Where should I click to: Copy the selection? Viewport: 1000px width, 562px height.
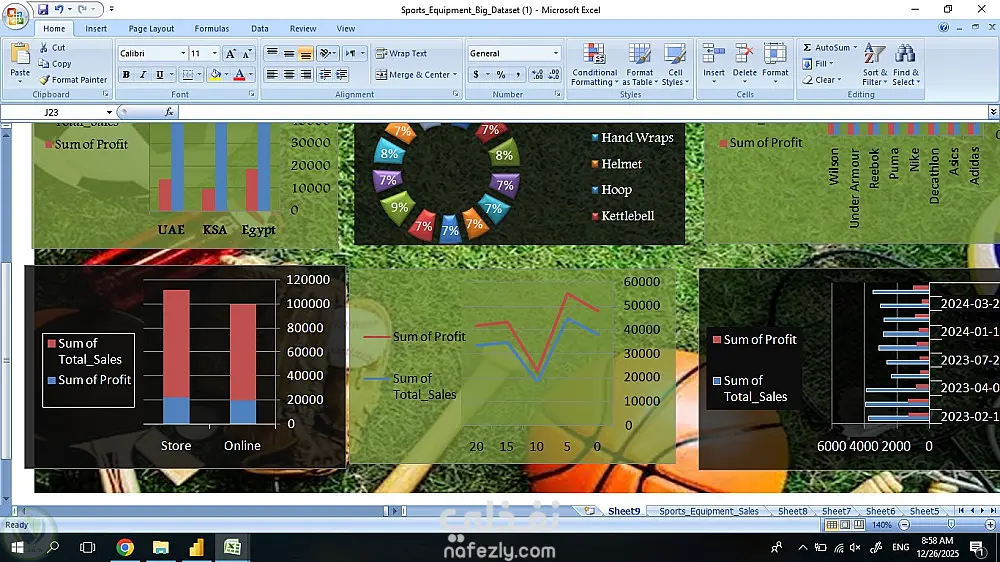[x=54, y=64]
